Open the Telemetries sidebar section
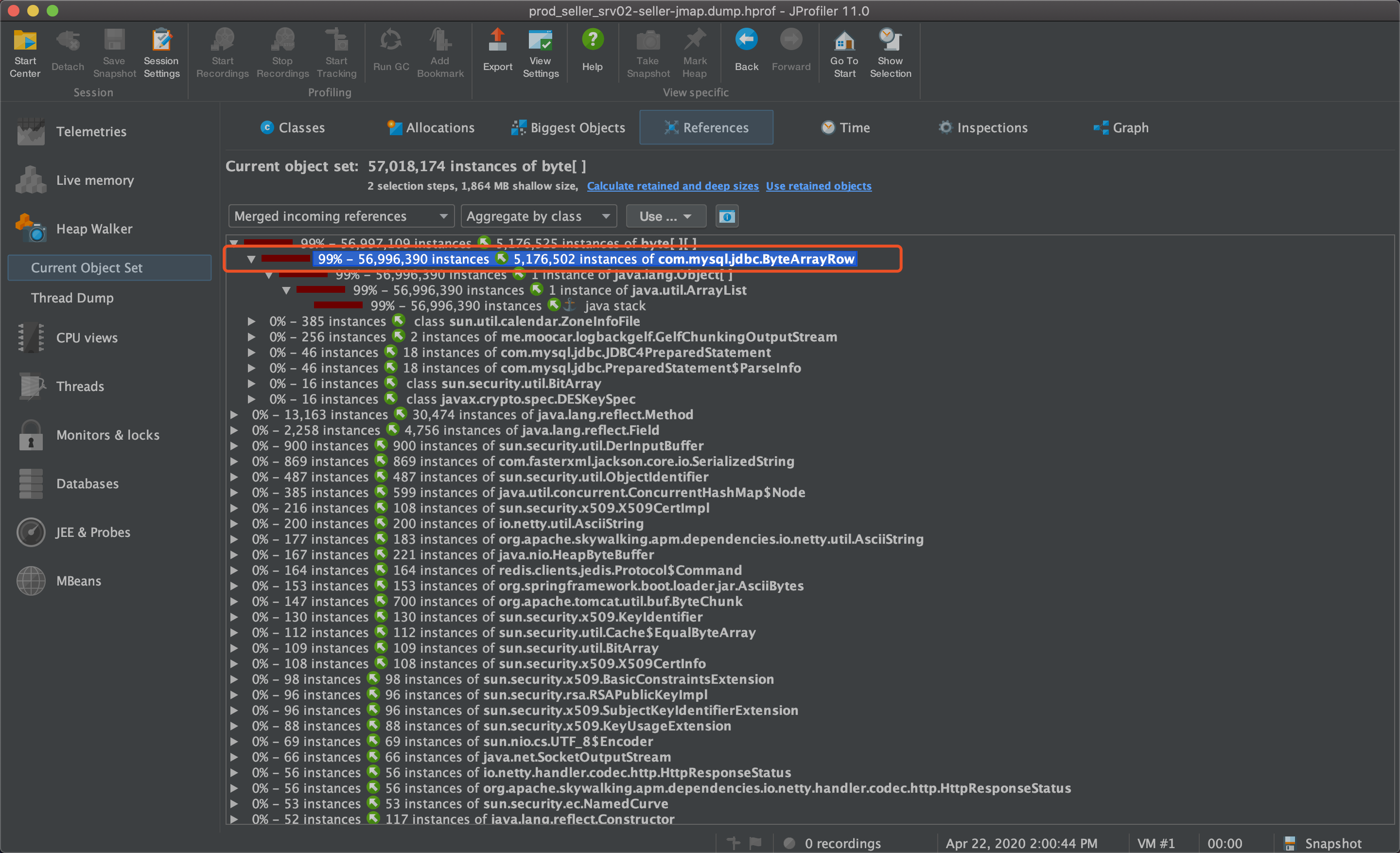This screenshot has height=853, width=1400. (x=91, y=132)
